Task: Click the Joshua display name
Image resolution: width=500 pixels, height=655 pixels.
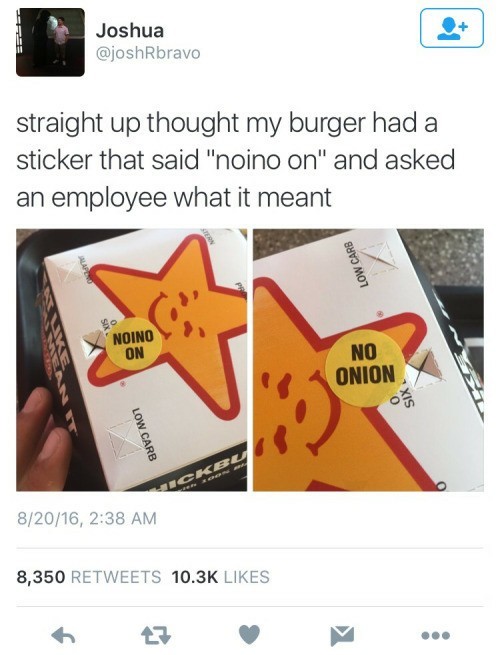Action: [130, 30]
